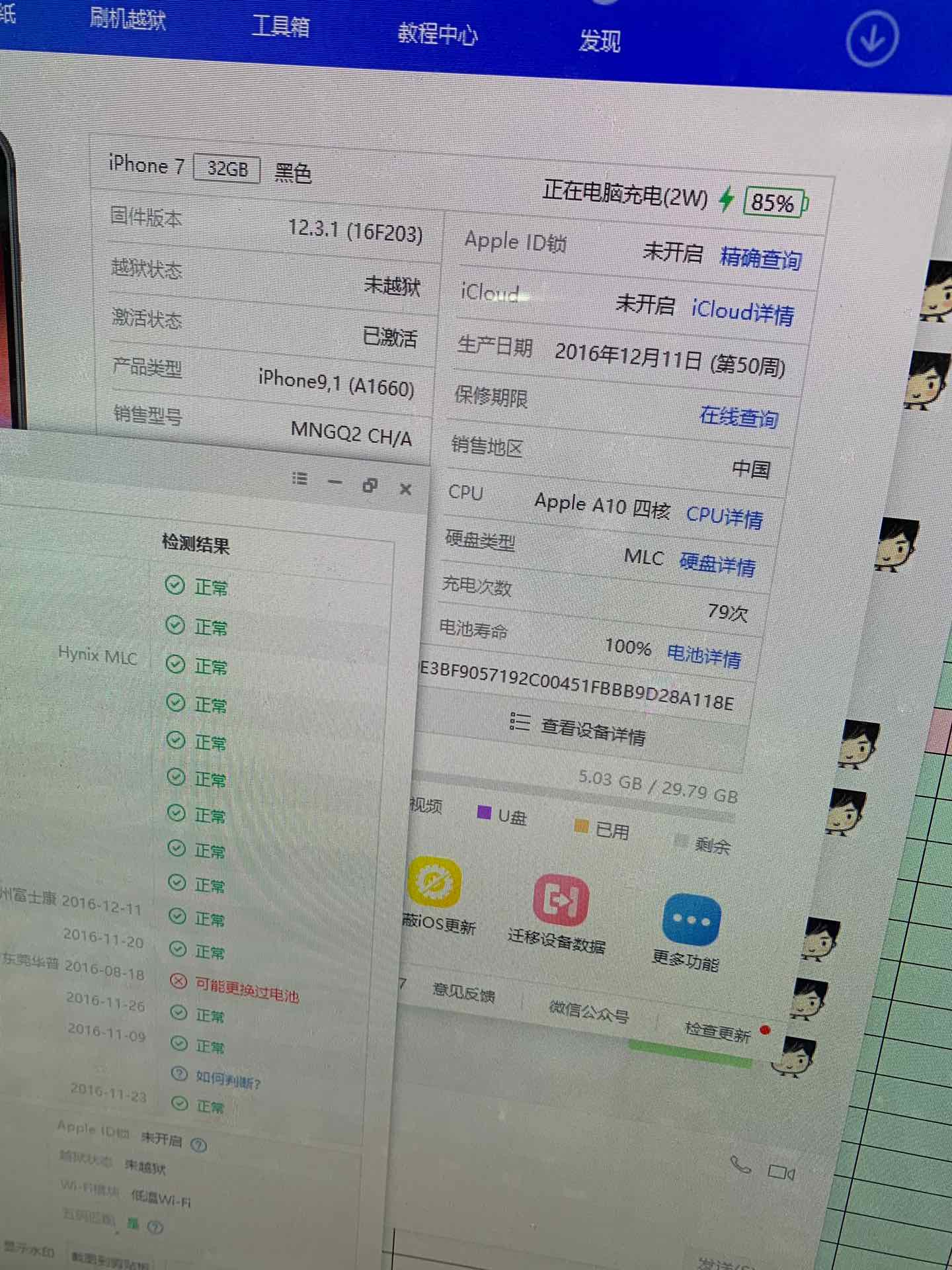The height and width of the screenshot is (1270, 952).
Task: Click the production date 2016年12月11日
Action: click(627, 357)
